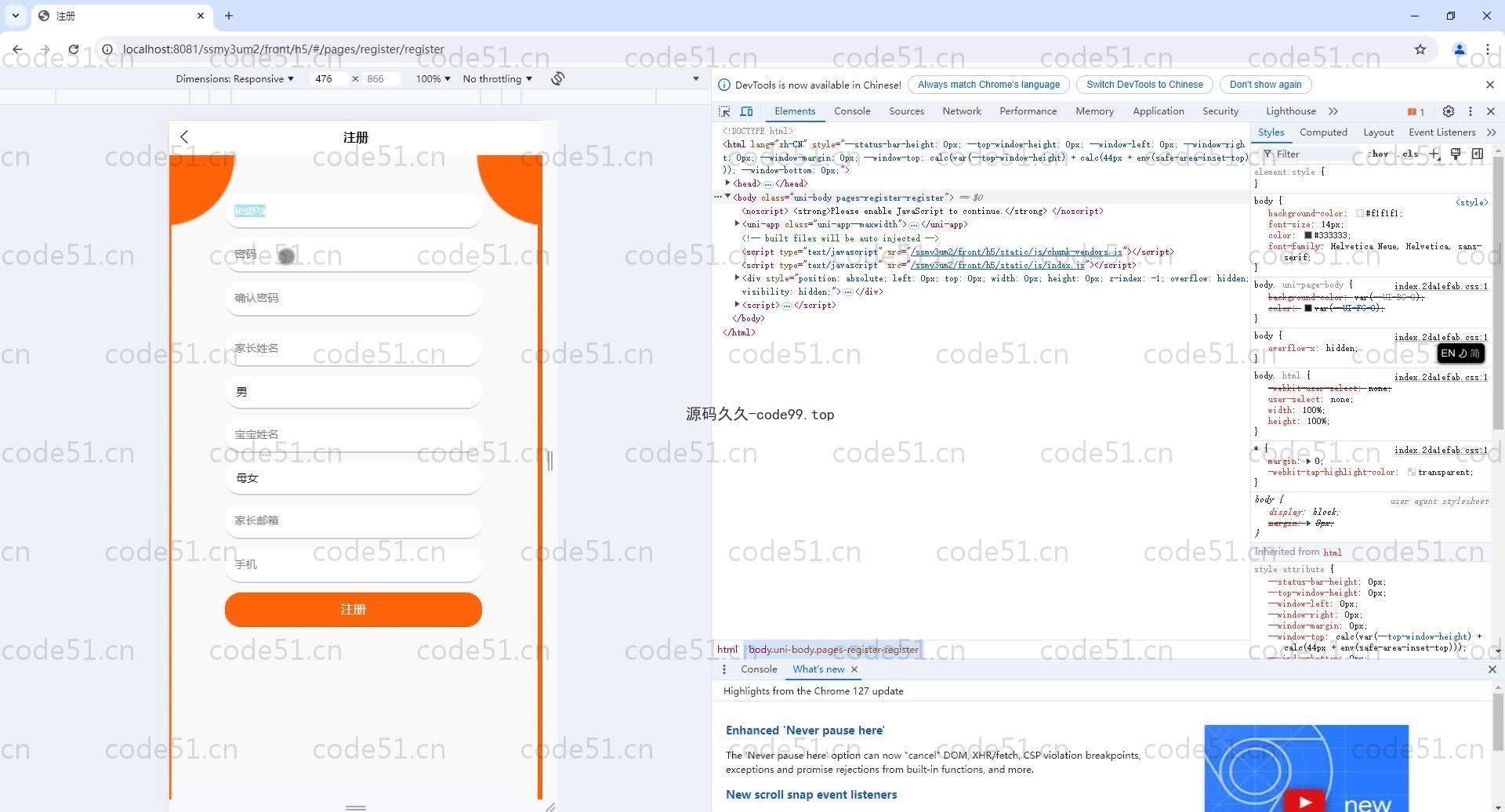Click Switch DevTools to Chinese button
This screenshot has width=1505, height=812.
(1144, 85)
